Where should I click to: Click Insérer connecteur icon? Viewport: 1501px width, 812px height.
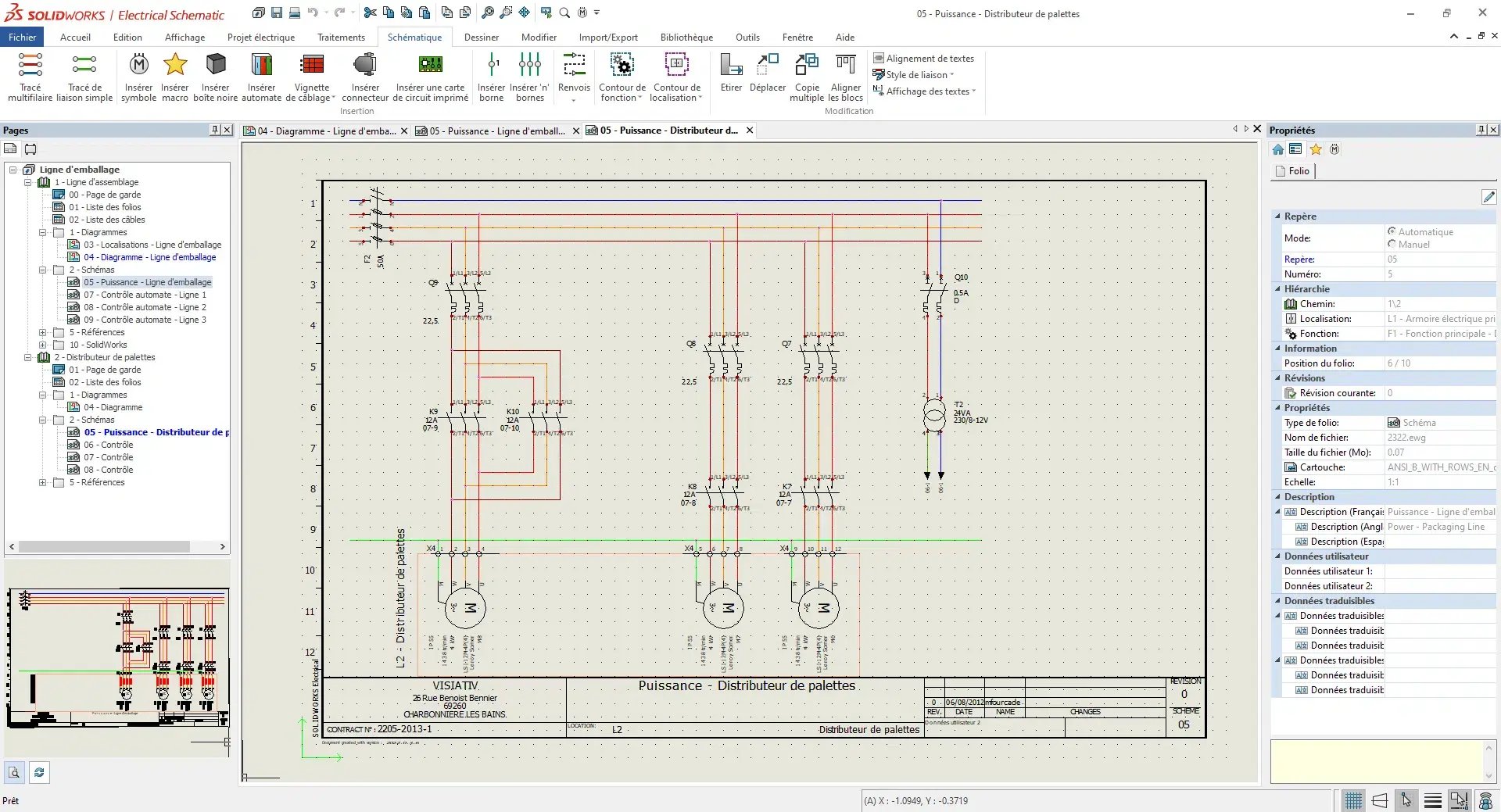pyautogui.click(x=365, y=63)
